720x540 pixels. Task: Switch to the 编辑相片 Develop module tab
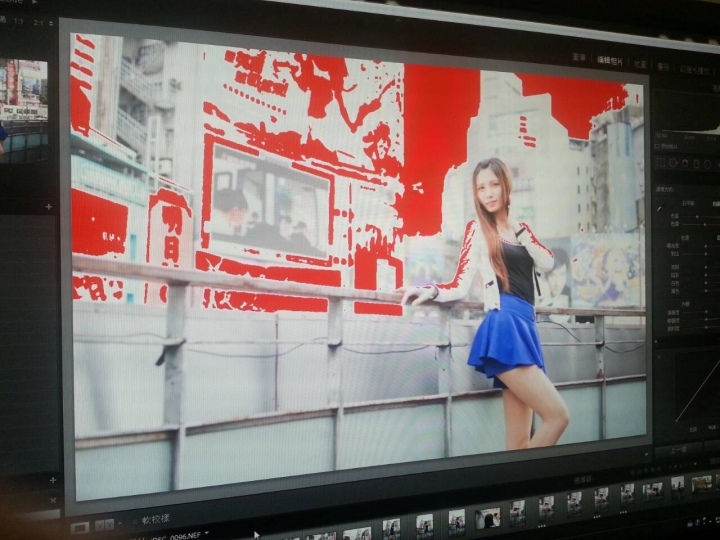[x=610, y=61]
